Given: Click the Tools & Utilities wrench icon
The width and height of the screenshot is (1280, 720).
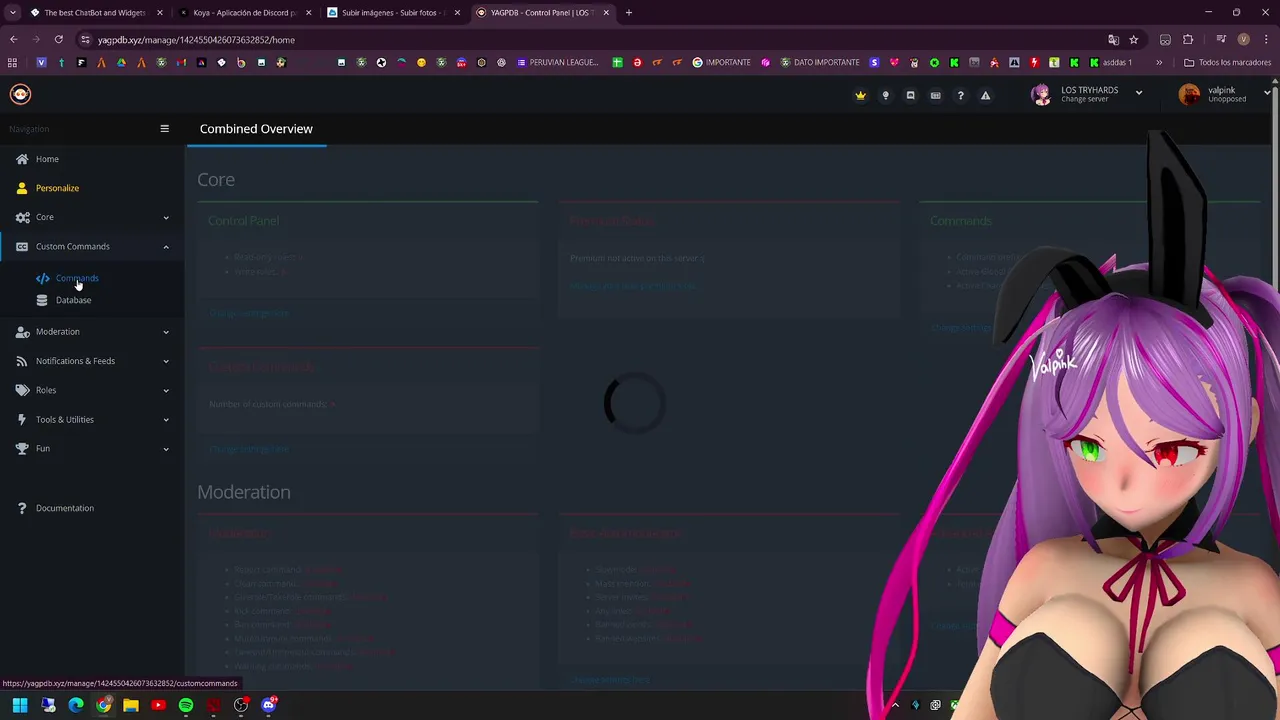Looking at the screenshot, I should pyautogui.click(x=22, y=419).
